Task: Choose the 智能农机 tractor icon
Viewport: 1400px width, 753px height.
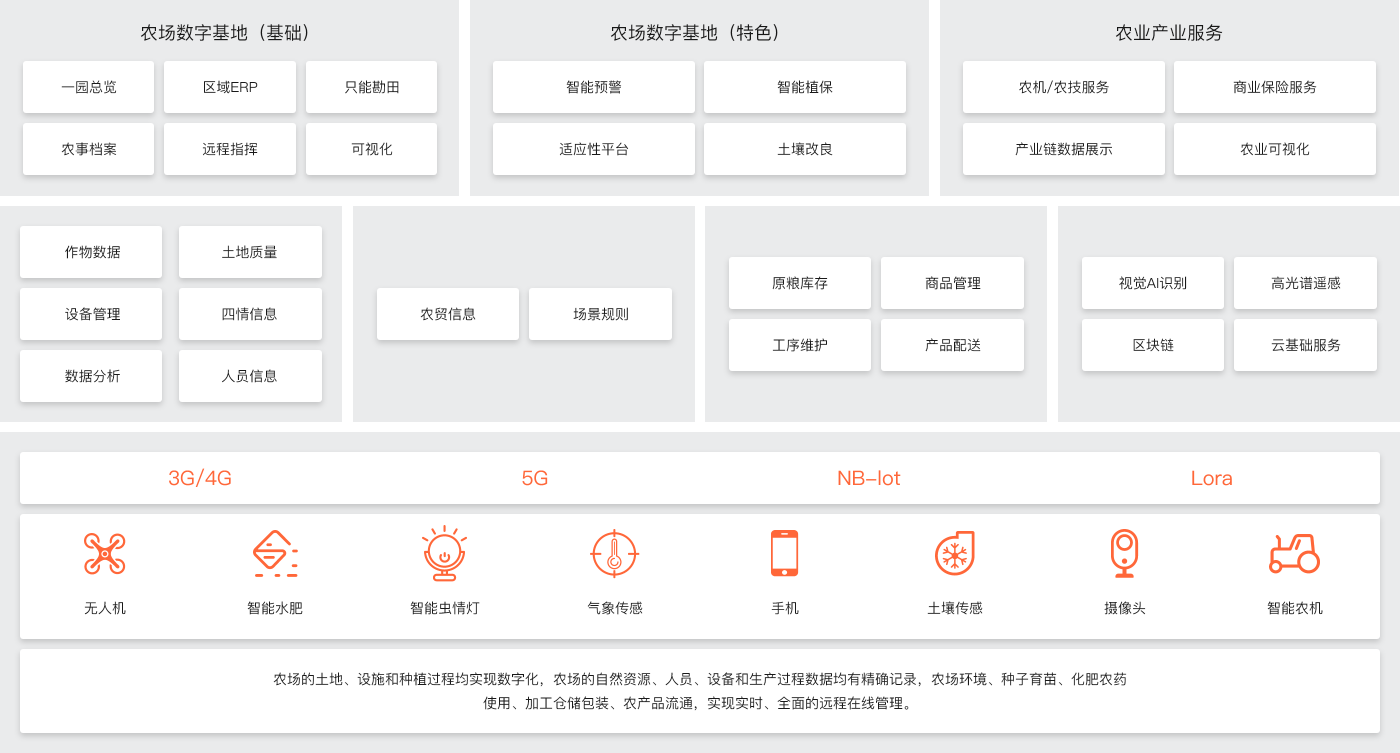Action: [1294, 553]
